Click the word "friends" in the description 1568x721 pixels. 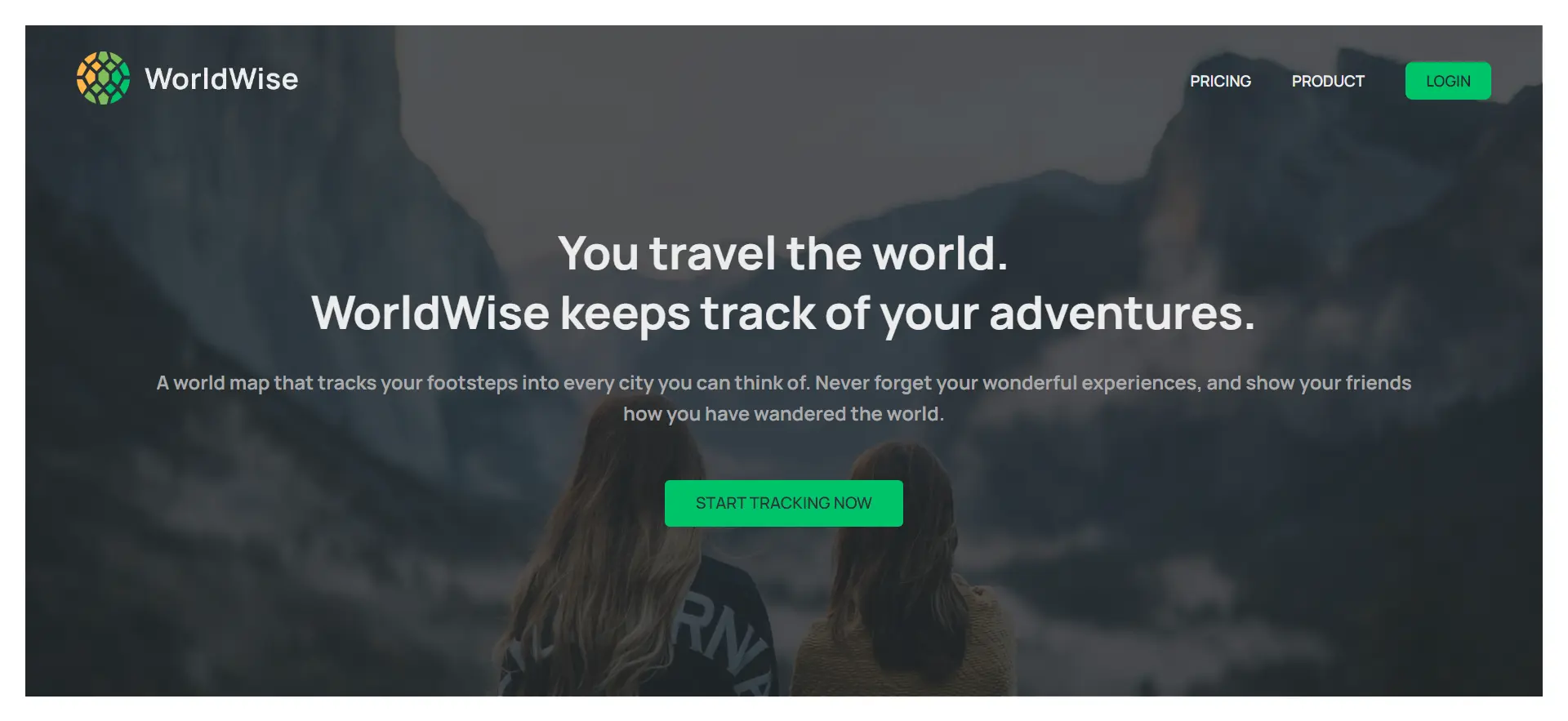[x=1379, y=383]
